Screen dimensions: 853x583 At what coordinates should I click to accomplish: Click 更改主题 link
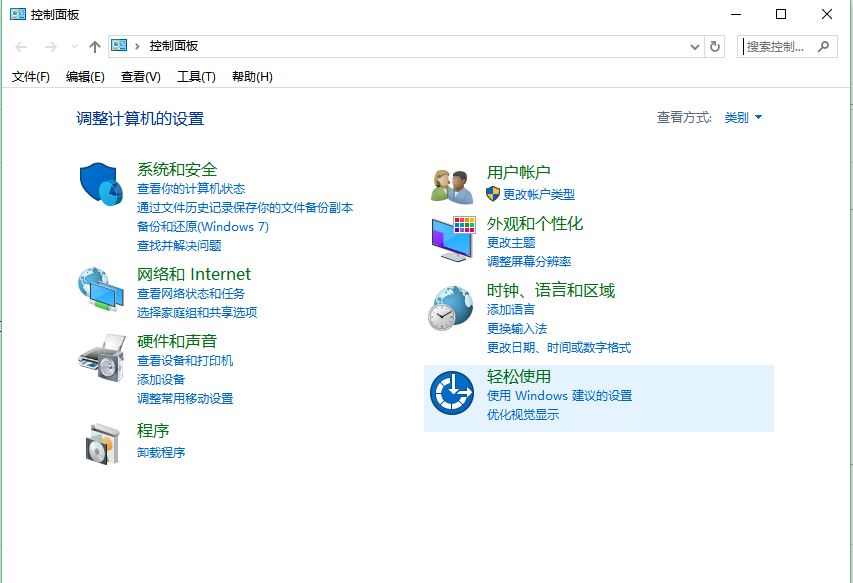click(511, 243)
